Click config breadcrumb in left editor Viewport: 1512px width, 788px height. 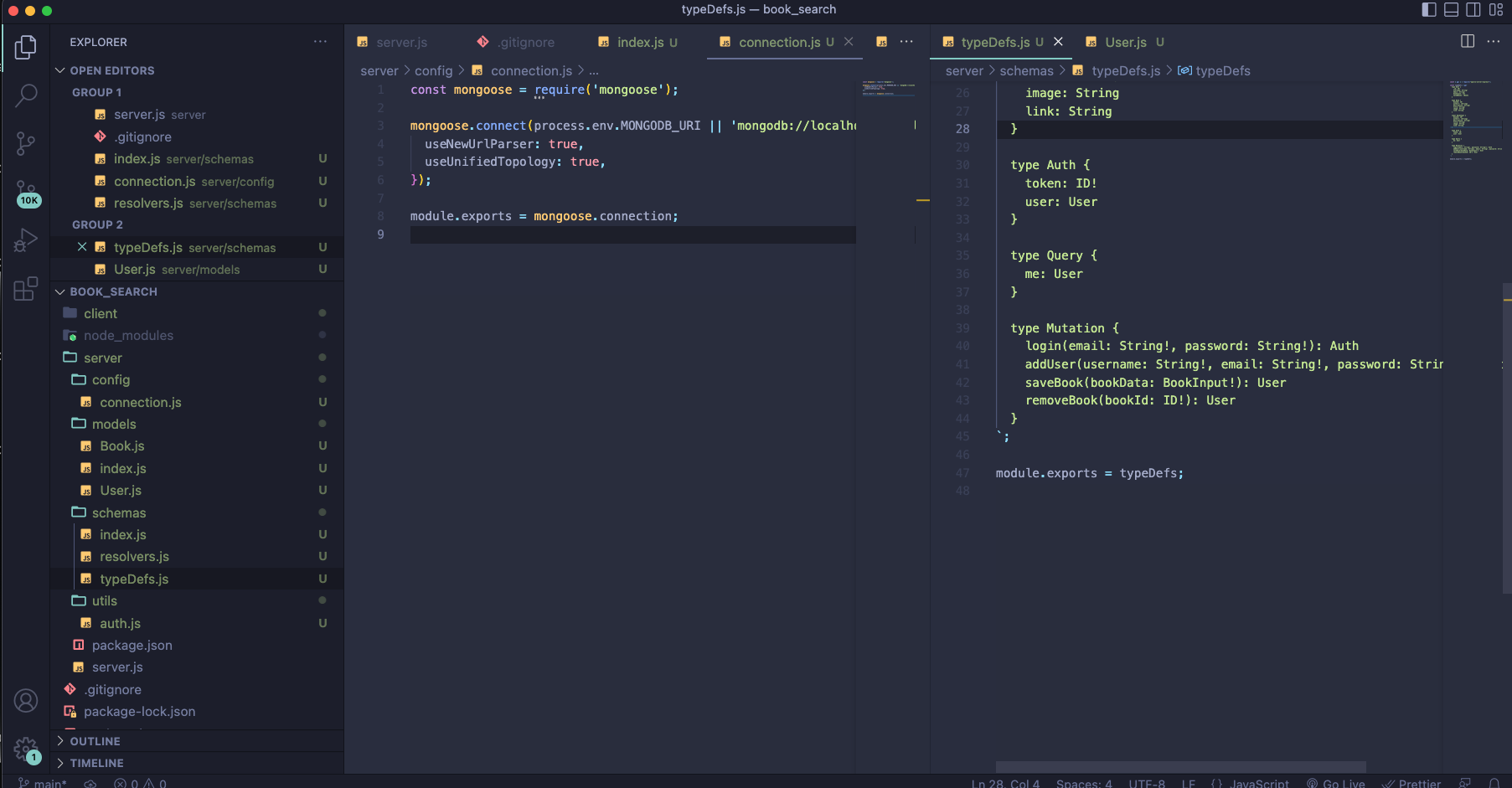point(433,70)
